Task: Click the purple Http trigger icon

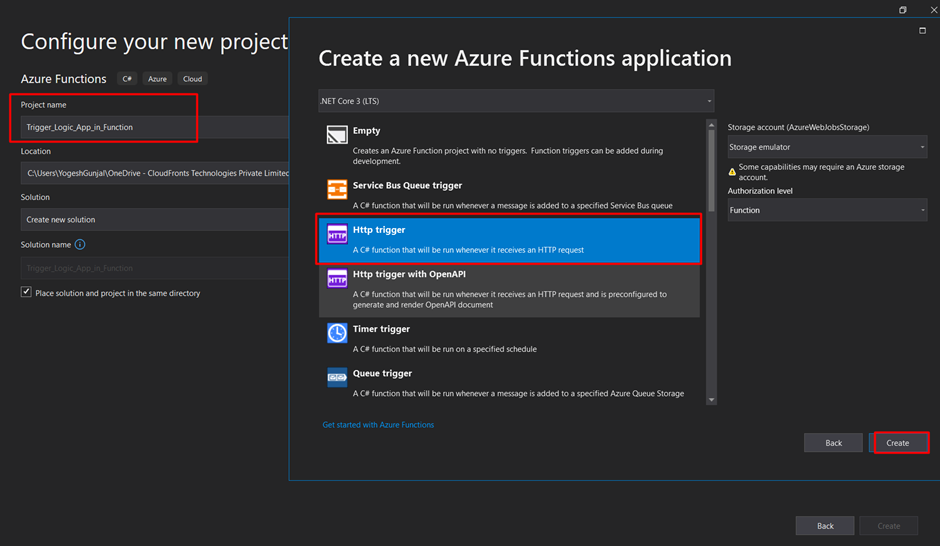Action: pyautogui.click(x=337, y=234)
